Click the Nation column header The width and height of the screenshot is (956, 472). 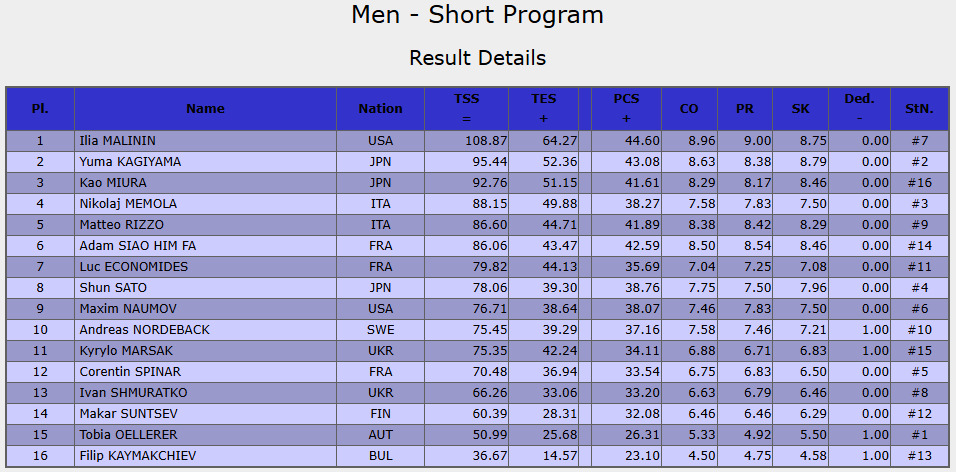[380, 109]
